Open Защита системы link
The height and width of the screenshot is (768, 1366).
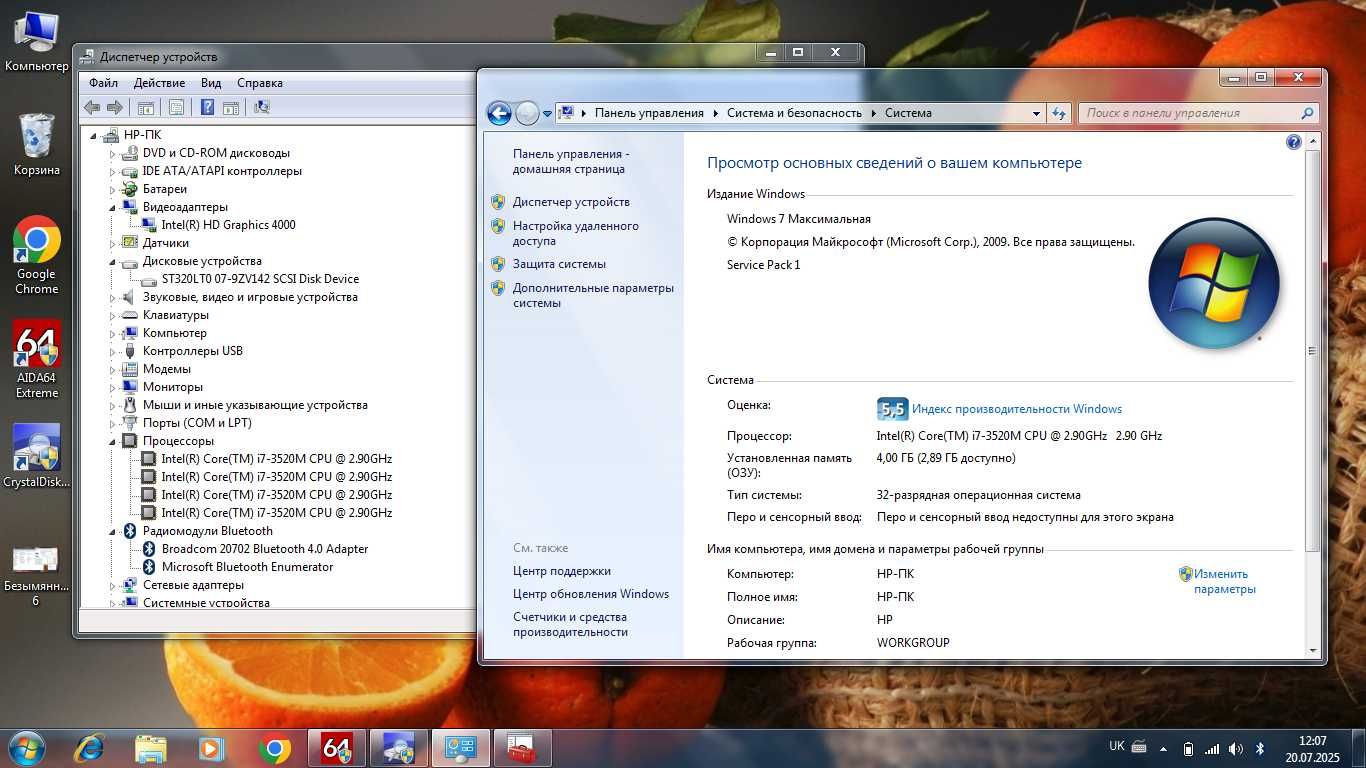559,264
